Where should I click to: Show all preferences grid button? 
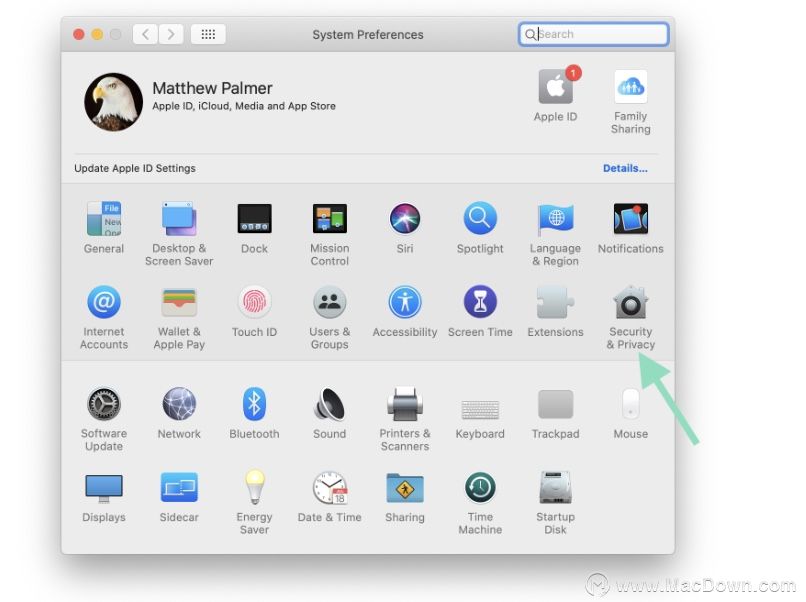click(208, 34)
